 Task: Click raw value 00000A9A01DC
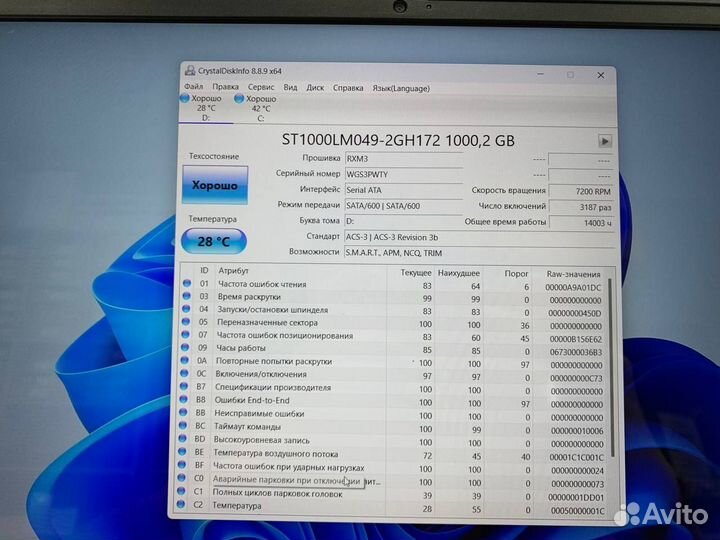tap(573, 287)
